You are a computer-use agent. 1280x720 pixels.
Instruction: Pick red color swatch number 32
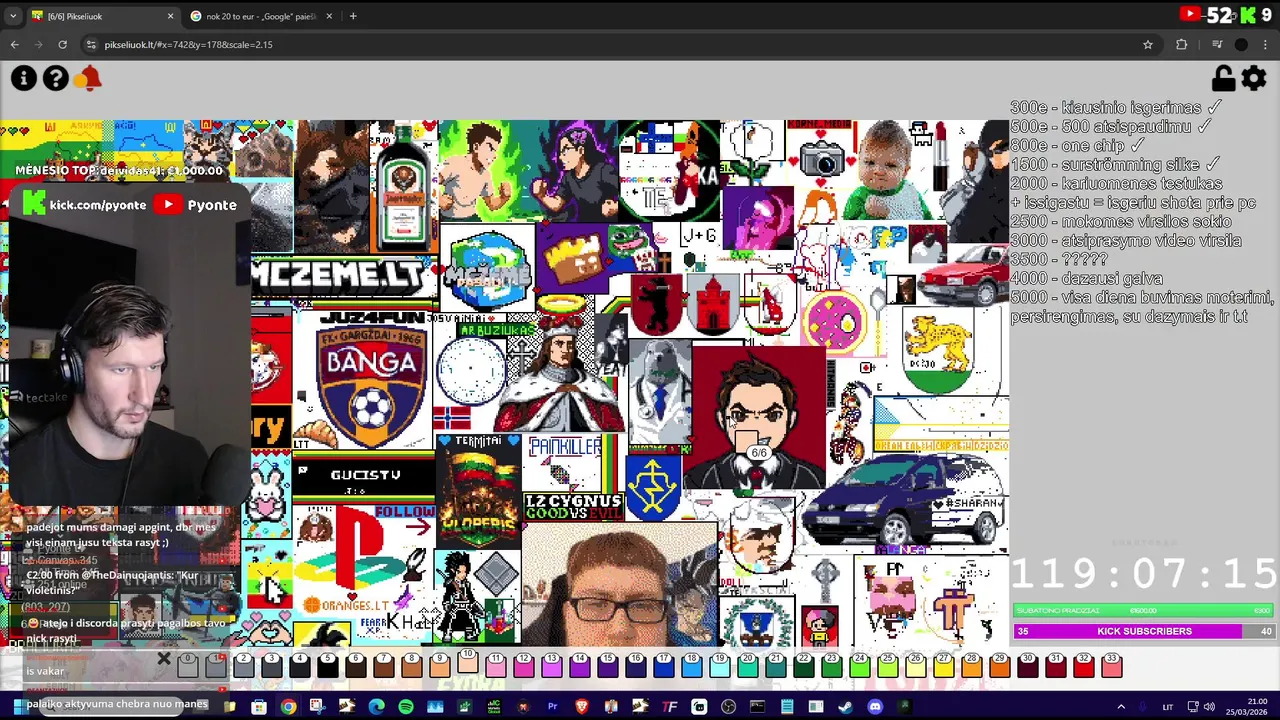pyautogui.click(x=1083, y=666)
